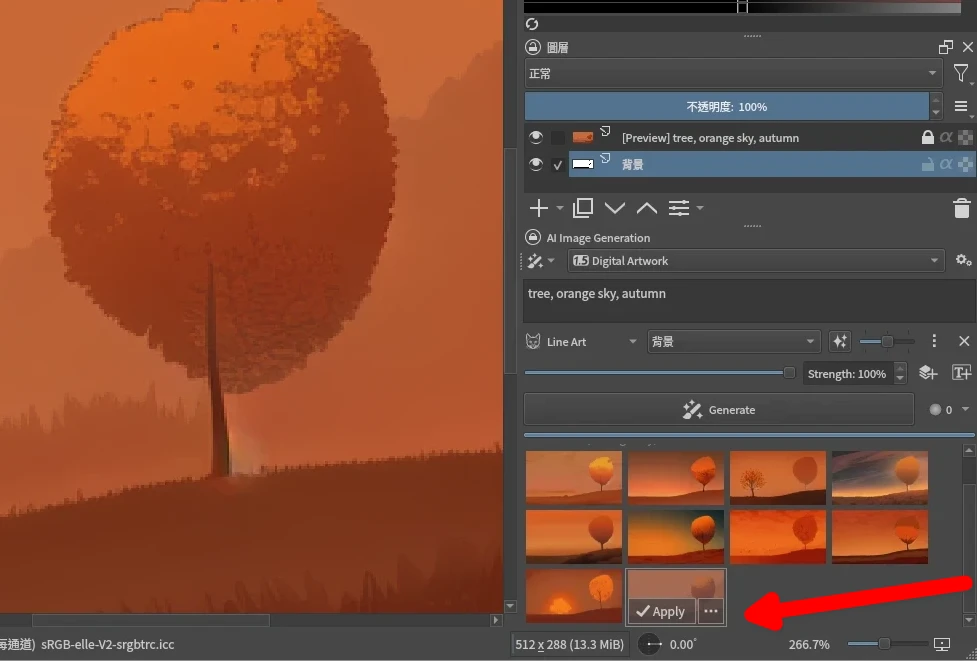Toggle visibility of the 背景 layer
This screenshot has height=661, width=977.
click(536, 164)
